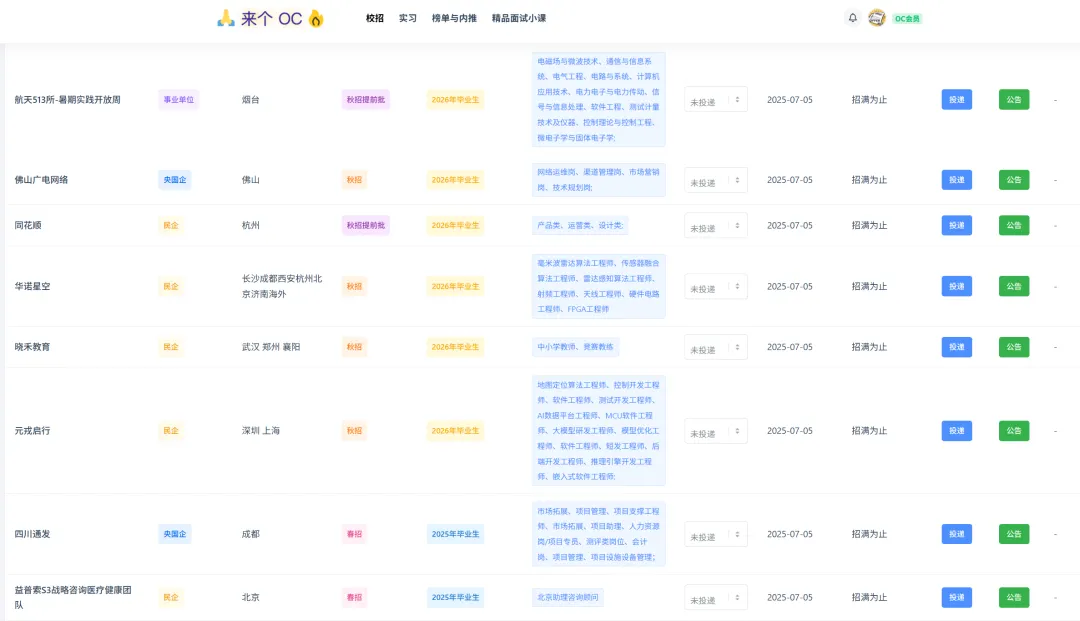This screenshot has width=1080, height=621.
Task: Open status dropdown for 益普索S3 row
Action: tap(716, 598)
